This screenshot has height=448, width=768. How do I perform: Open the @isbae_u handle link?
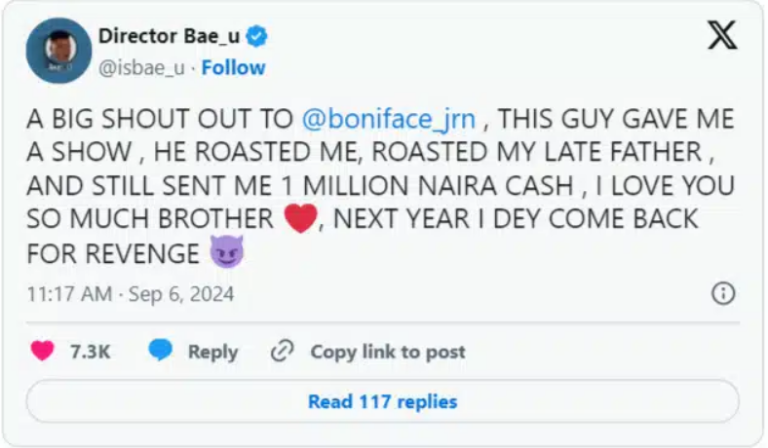coord(144,68)
